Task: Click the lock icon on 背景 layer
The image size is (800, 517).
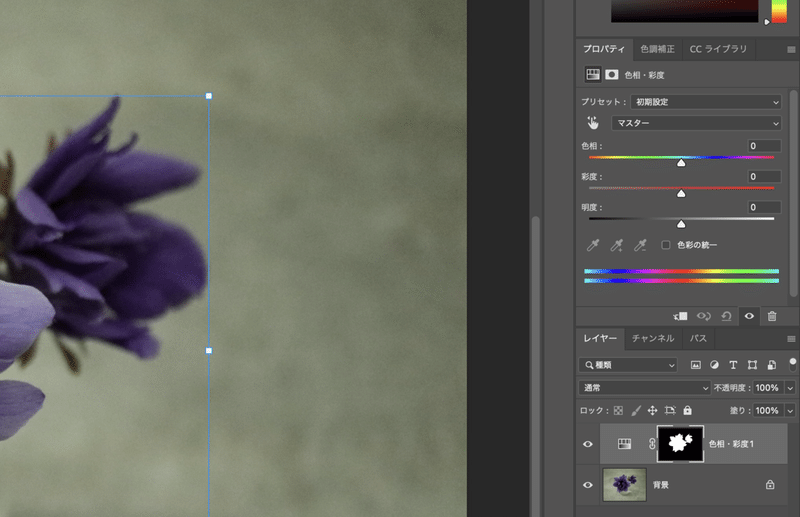Action: click(x=770, y=485)
